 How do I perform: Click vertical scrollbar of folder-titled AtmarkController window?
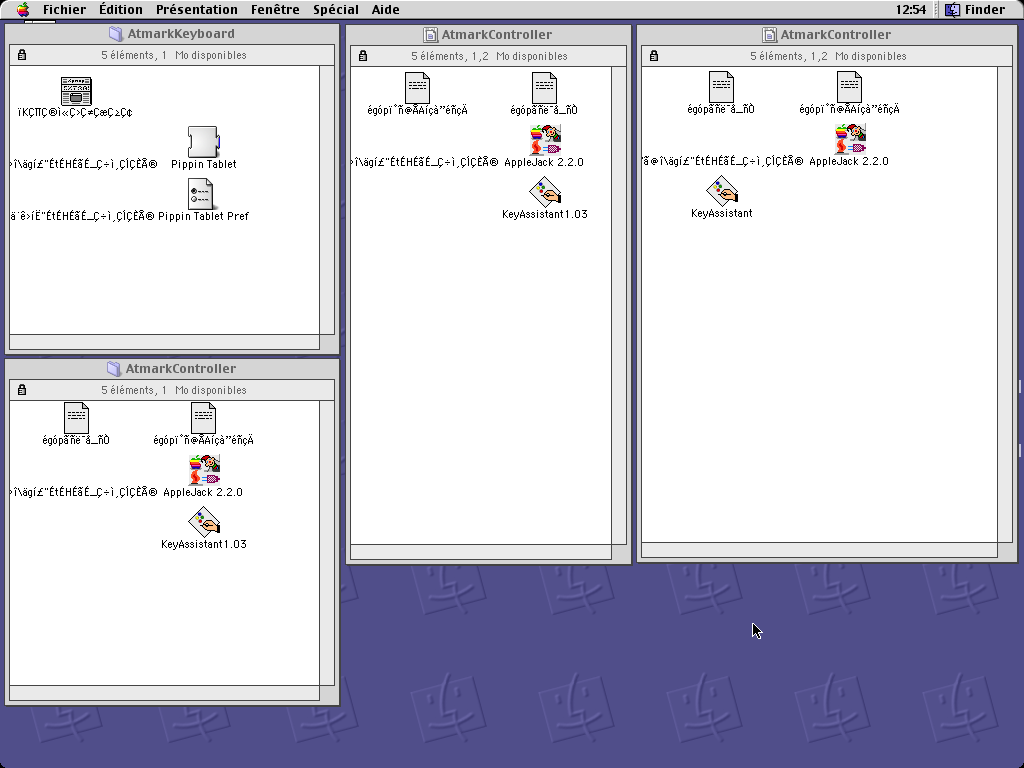coord(327,543)
